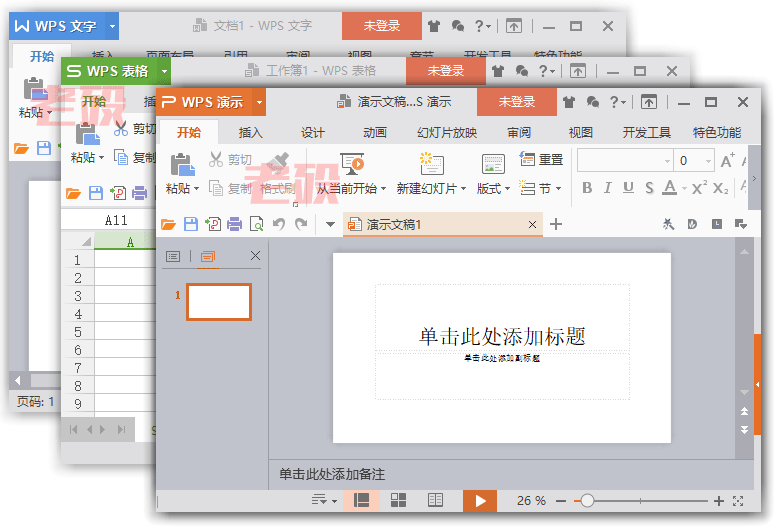The image size is (775, 531).
Task: Open WPS 表格 application menu dropdown
Action: [x=164, y=71]
